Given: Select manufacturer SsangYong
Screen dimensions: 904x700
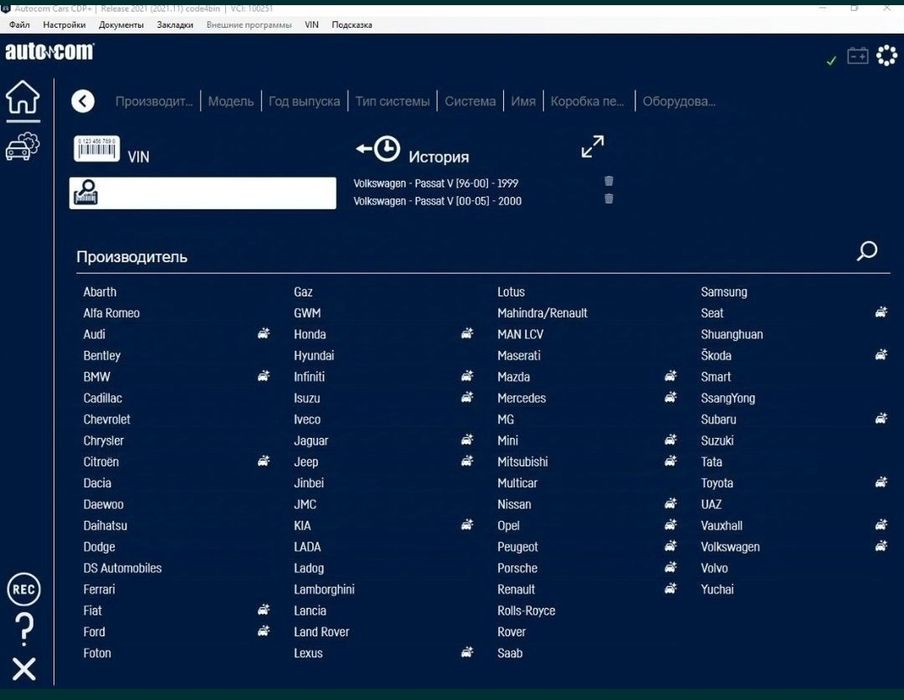Looking at the screenshot, I should [x=728, y=398].
